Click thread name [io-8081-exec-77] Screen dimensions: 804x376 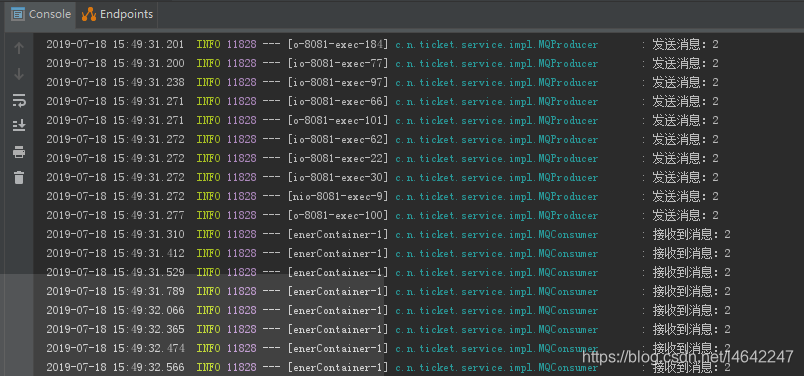pos(338,64)
